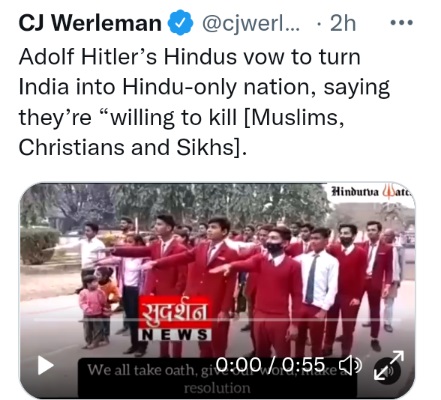Play the embedded video
441x400 pixels.
(x=46, y=365)
